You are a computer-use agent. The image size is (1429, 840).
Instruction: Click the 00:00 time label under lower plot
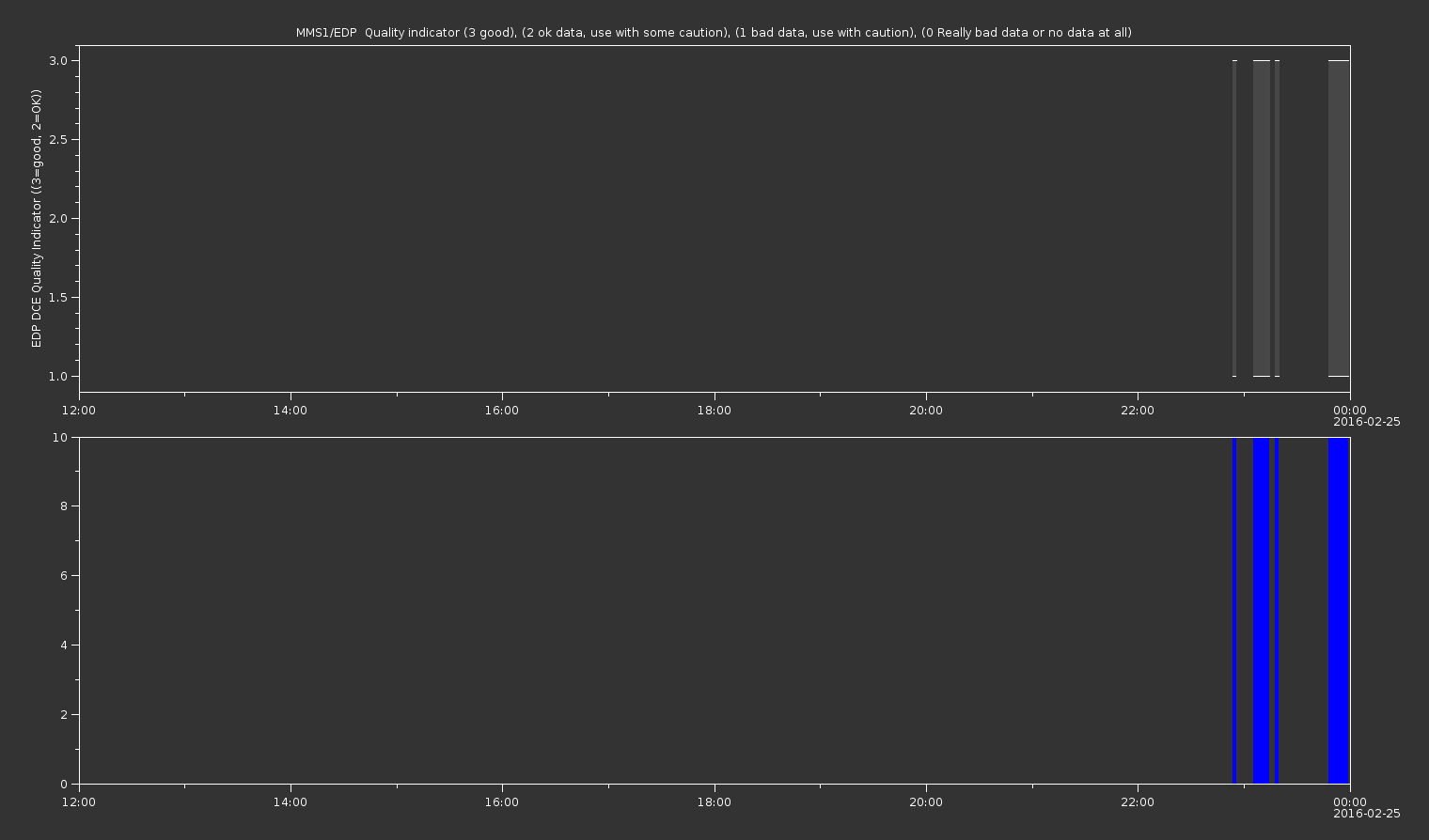pos(1350,801)
